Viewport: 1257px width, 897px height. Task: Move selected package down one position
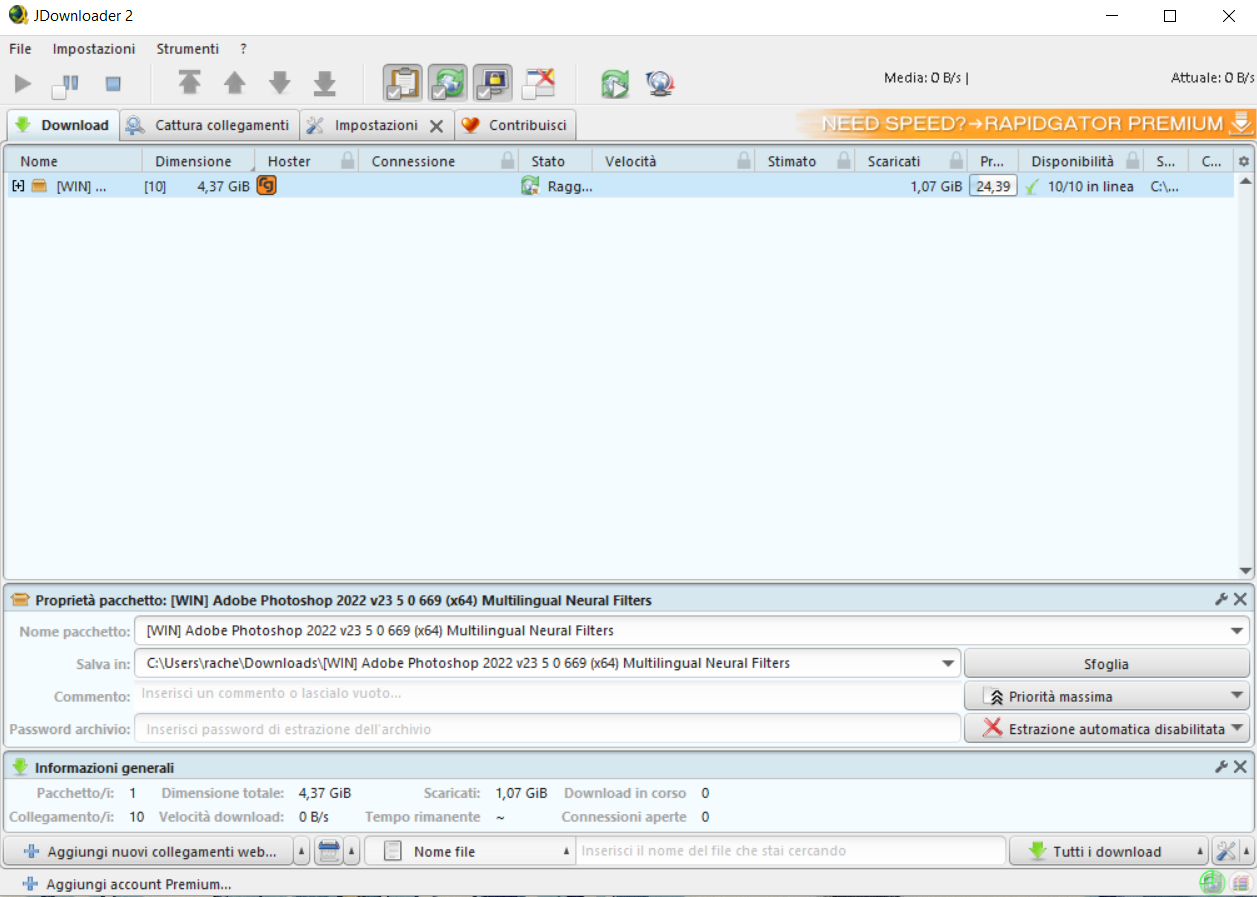click(280, 84)
